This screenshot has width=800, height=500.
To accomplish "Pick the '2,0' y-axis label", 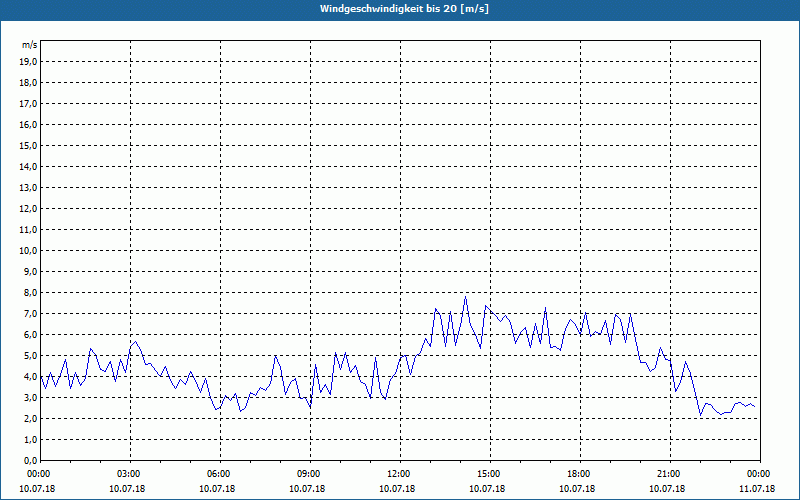I will 30,418.
